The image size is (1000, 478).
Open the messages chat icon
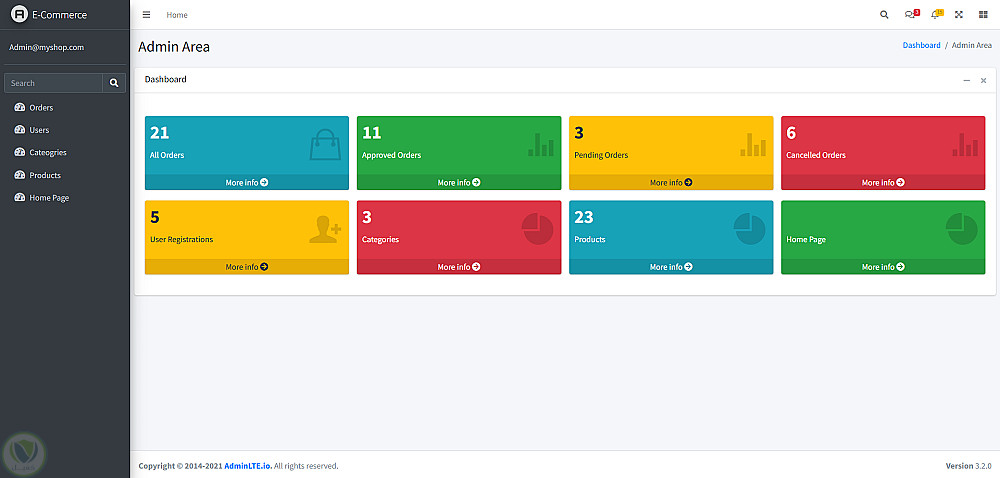(x=910, y=15)
